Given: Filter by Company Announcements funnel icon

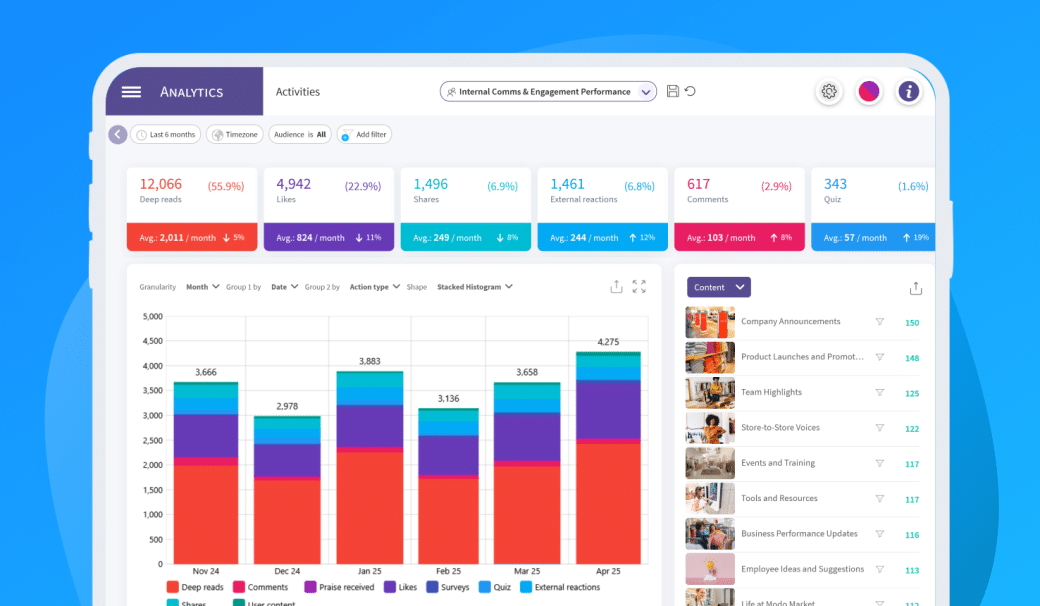Looking at the screenshot, I should point(880,322).
